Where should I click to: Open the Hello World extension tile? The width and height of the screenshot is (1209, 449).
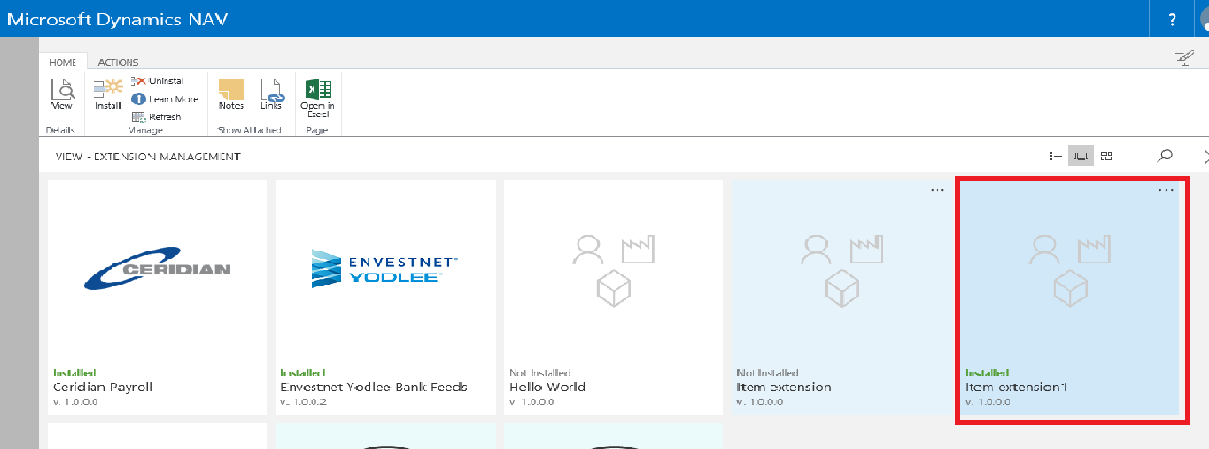pos(613,297)
